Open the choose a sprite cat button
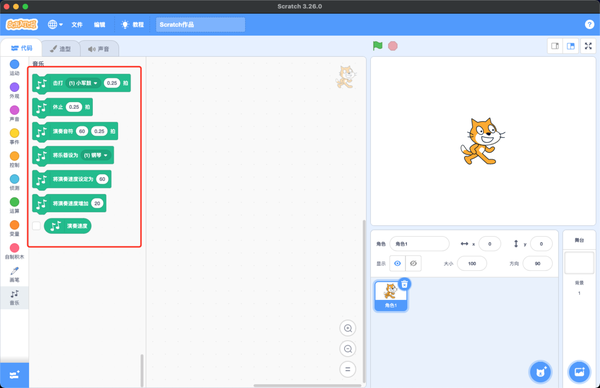Screen dimensions: 600x388 (x=540, y=372)
